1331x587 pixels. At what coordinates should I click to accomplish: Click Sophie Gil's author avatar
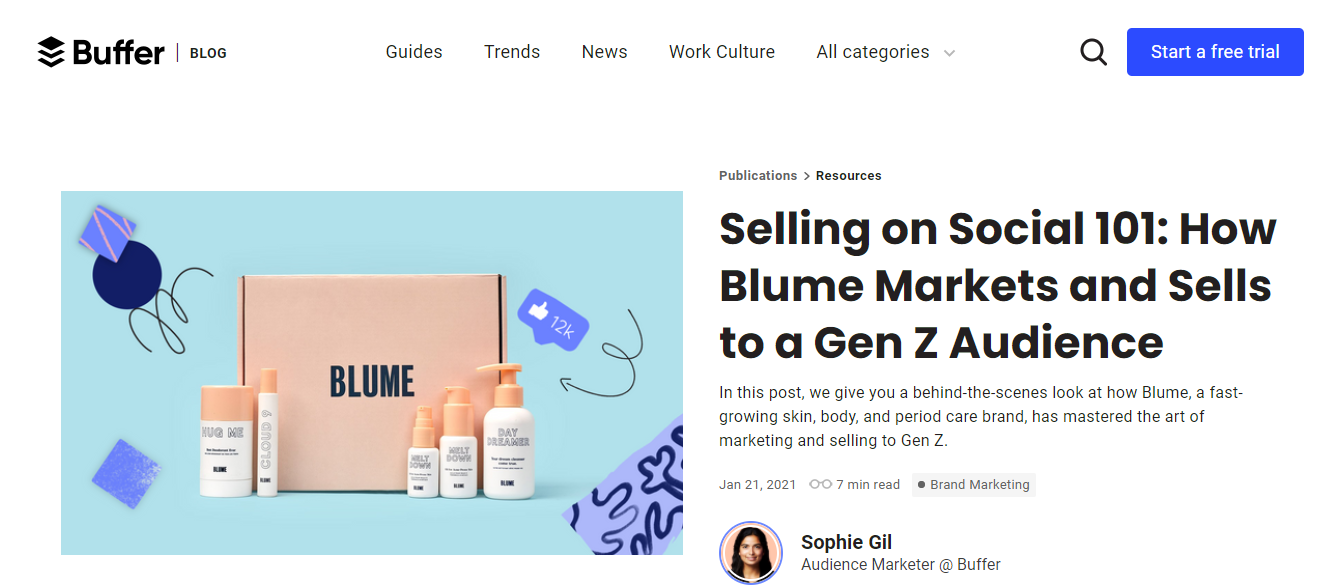coord(750,552)
